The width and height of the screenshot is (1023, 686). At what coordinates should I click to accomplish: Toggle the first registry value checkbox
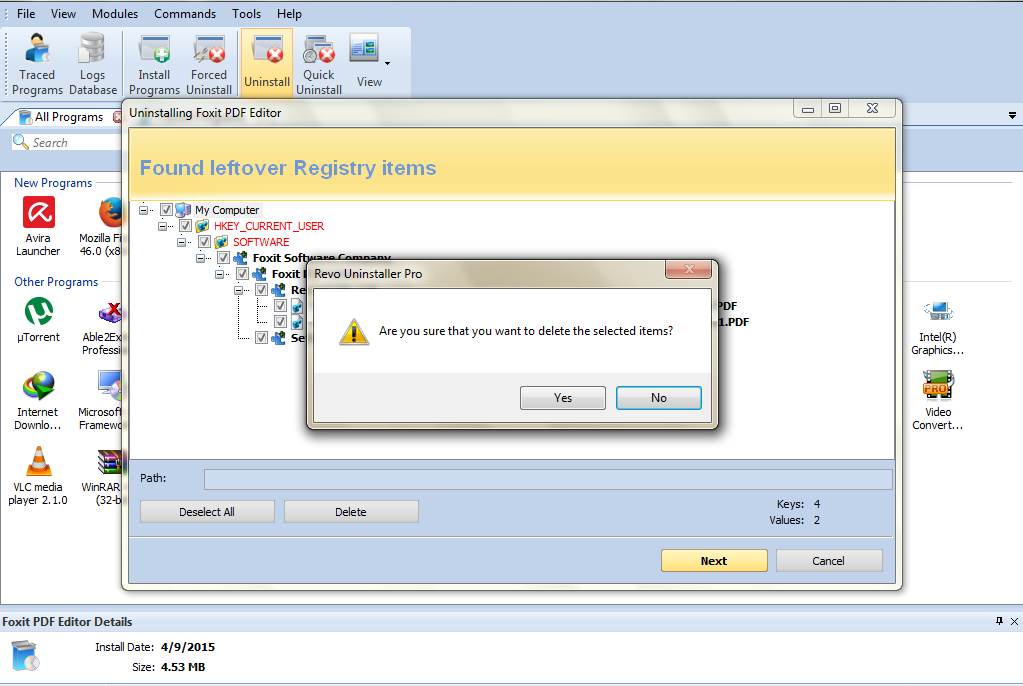(x=280, y=305)
